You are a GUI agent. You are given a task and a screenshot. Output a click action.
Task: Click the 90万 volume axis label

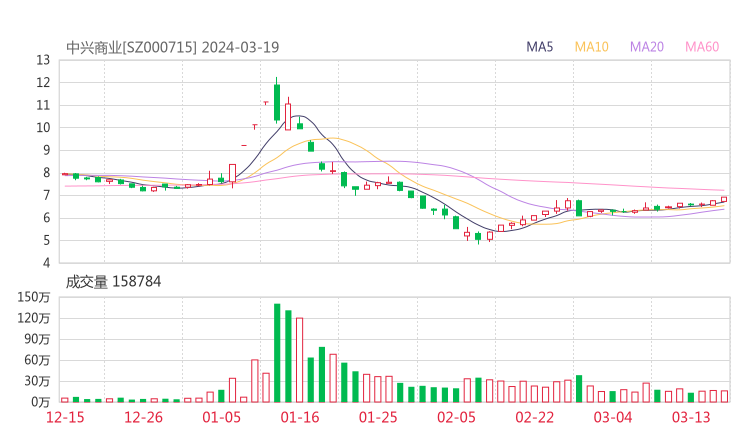click(37, 339)
